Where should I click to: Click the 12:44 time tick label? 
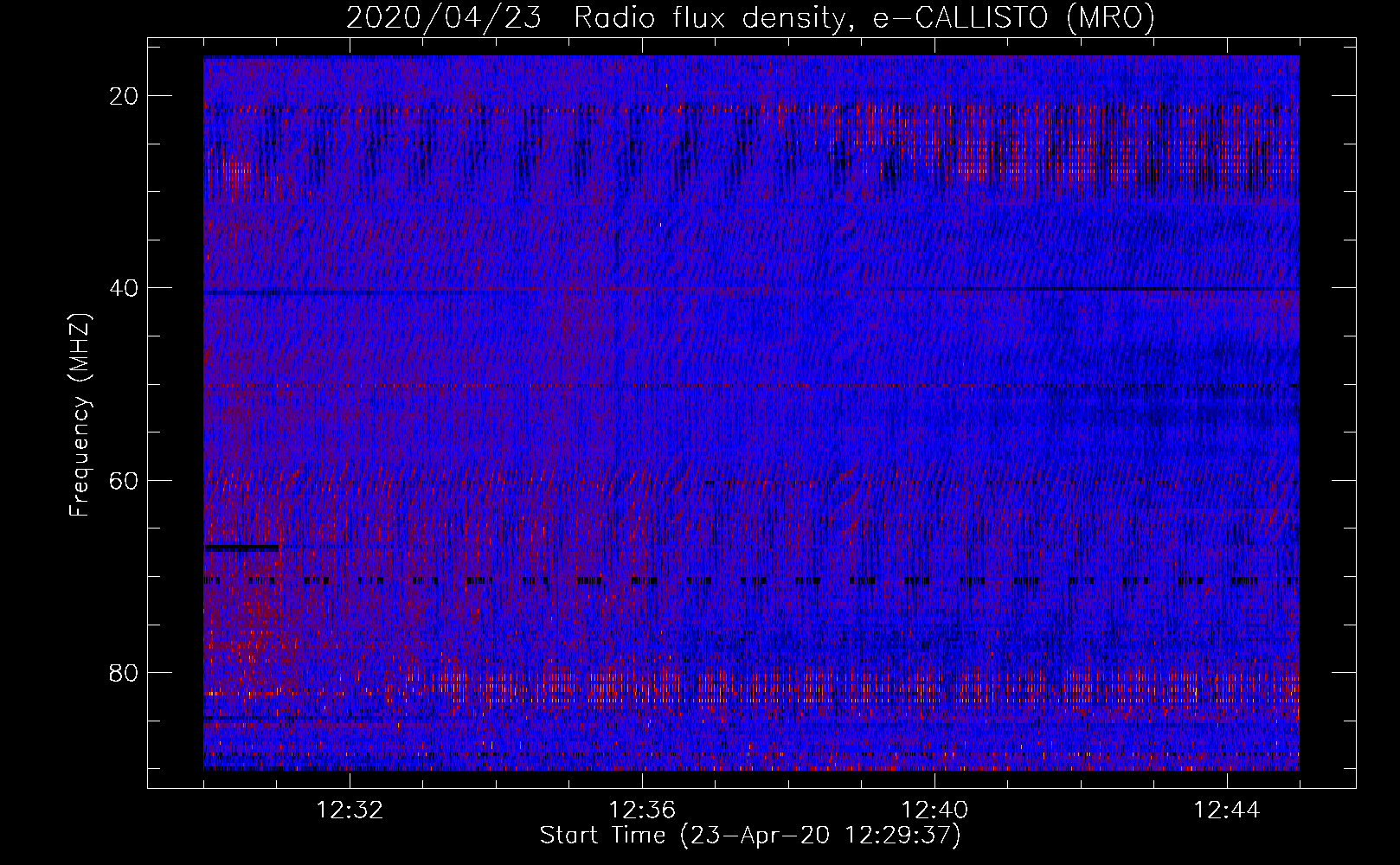click(x=1227, y=811)
